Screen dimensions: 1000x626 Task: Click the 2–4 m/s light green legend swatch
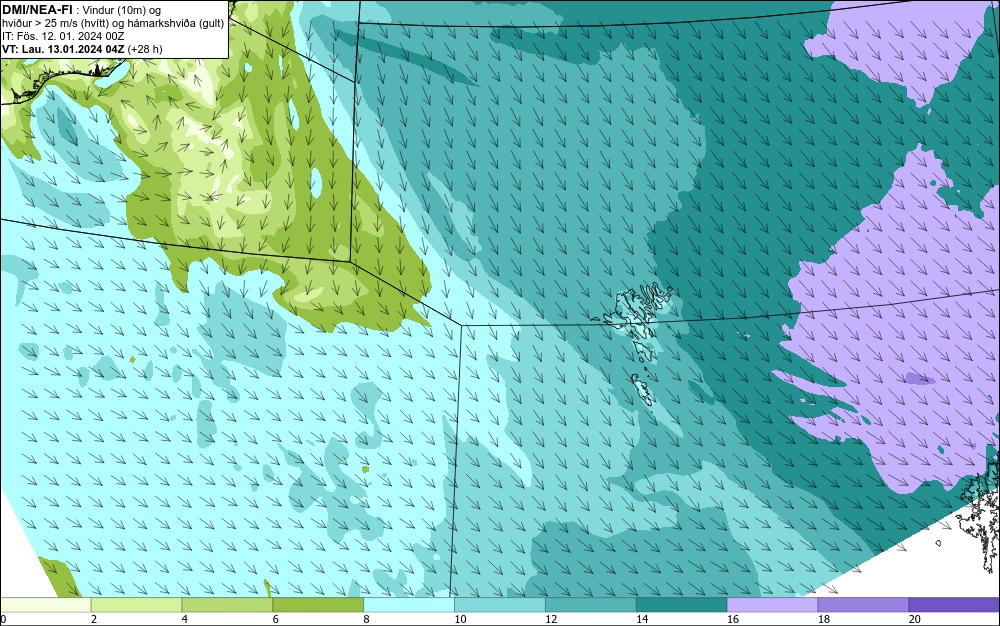pyautogui.click(x=136, y=605)
